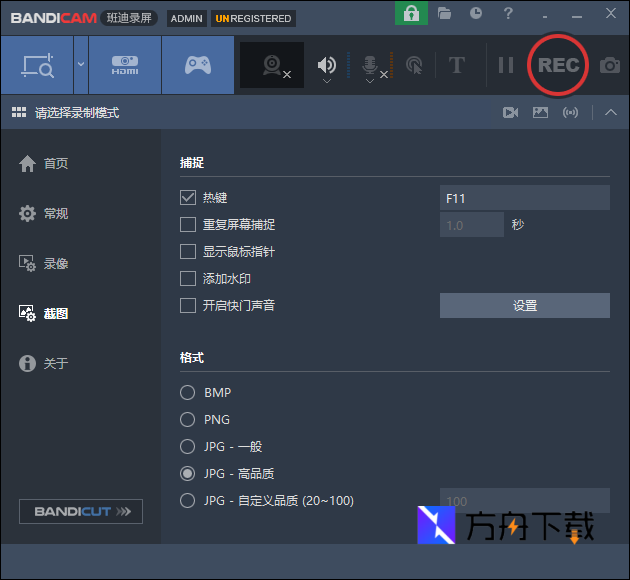The height and width of the screenshot is (580, 630).
Task: Click the ADMIN label
Action: point(186,18)
